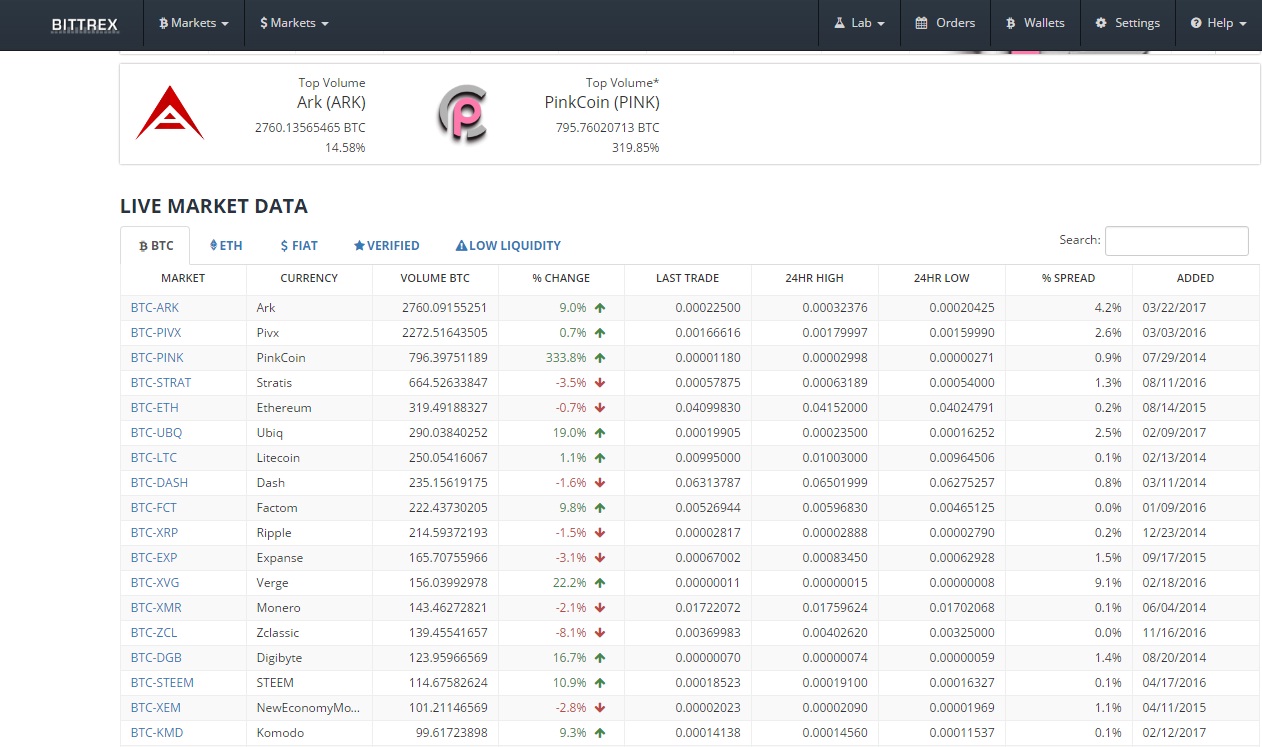Screen dimensions: 1262x747
Task: Click the 333.8% change value
Action: [x=567, y=358]
